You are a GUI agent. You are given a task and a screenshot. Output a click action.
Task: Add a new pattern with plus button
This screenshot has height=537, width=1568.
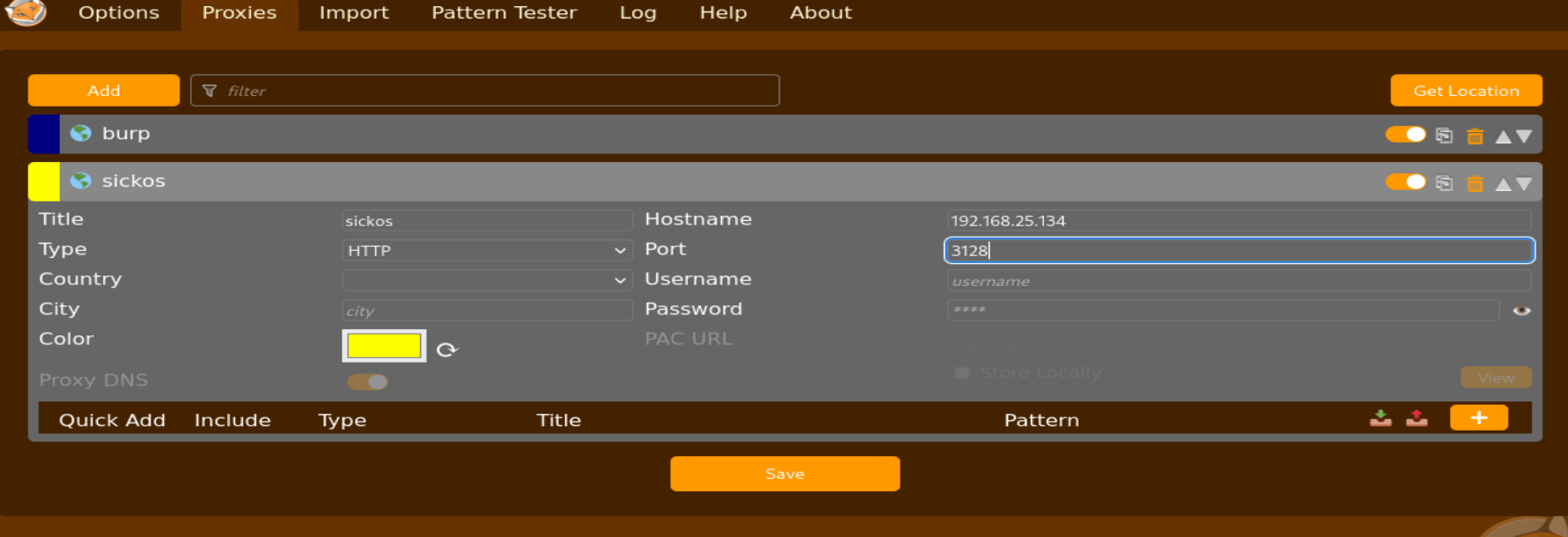tap(1478, 417)
